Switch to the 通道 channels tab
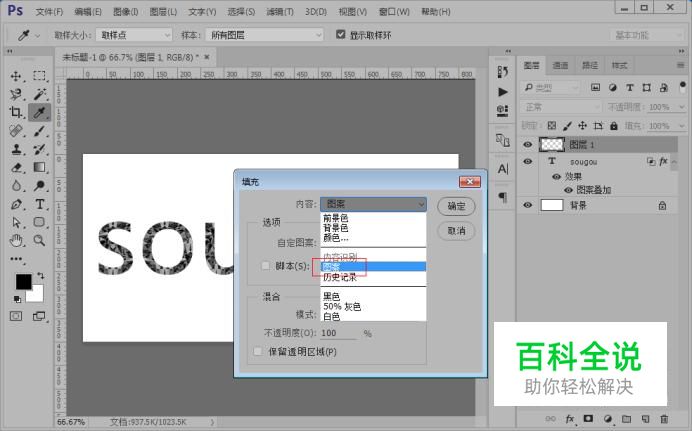Viewport: 692px width, 431px height. point(560,66)
